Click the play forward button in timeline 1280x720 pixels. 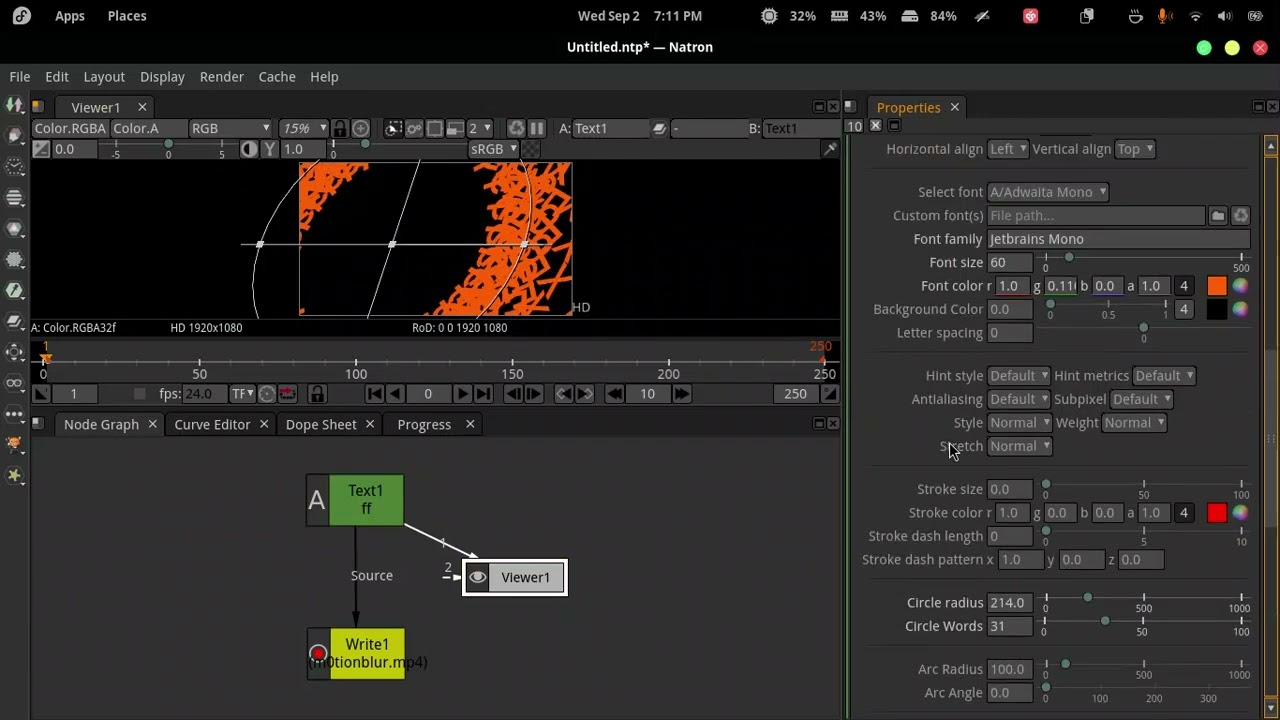pos(463,394)
